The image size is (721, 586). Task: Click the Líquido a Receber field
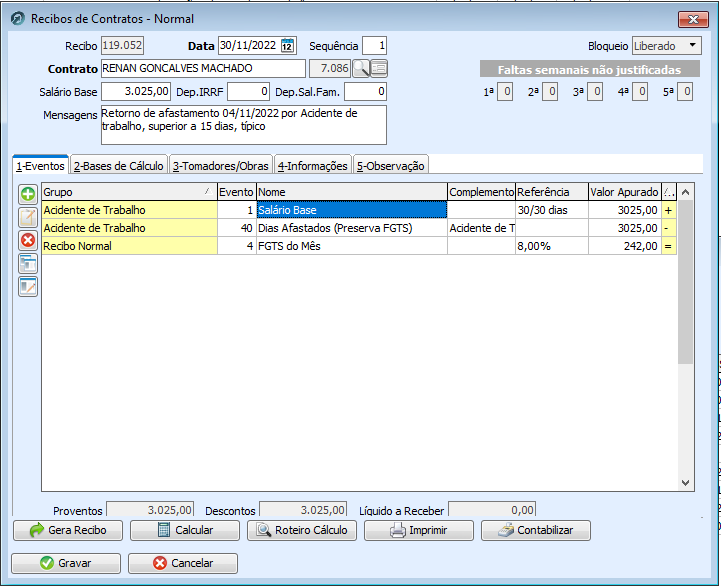click(492, 510)
